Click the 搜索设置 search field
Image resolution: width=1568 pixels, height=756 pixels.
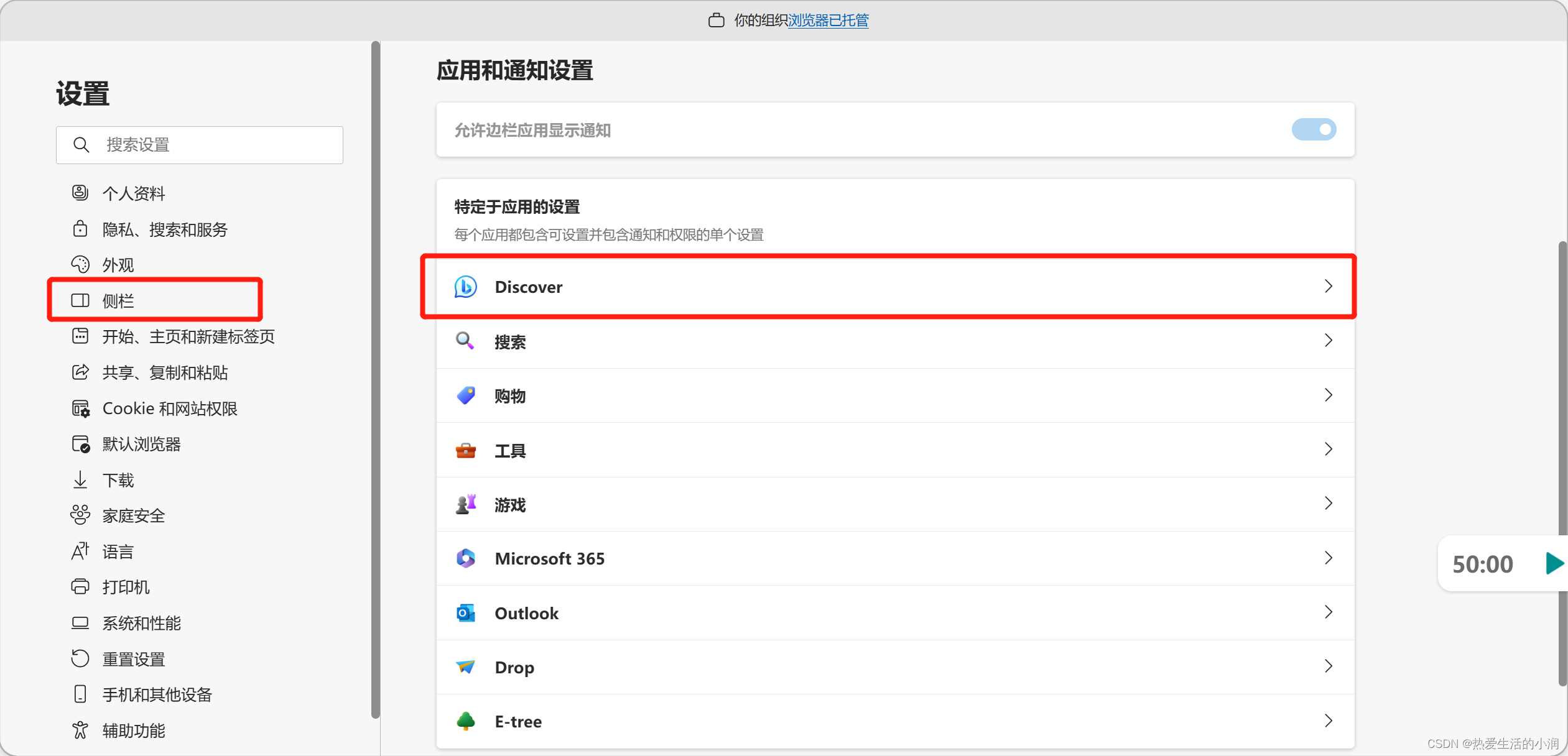[x=200, y=145]
